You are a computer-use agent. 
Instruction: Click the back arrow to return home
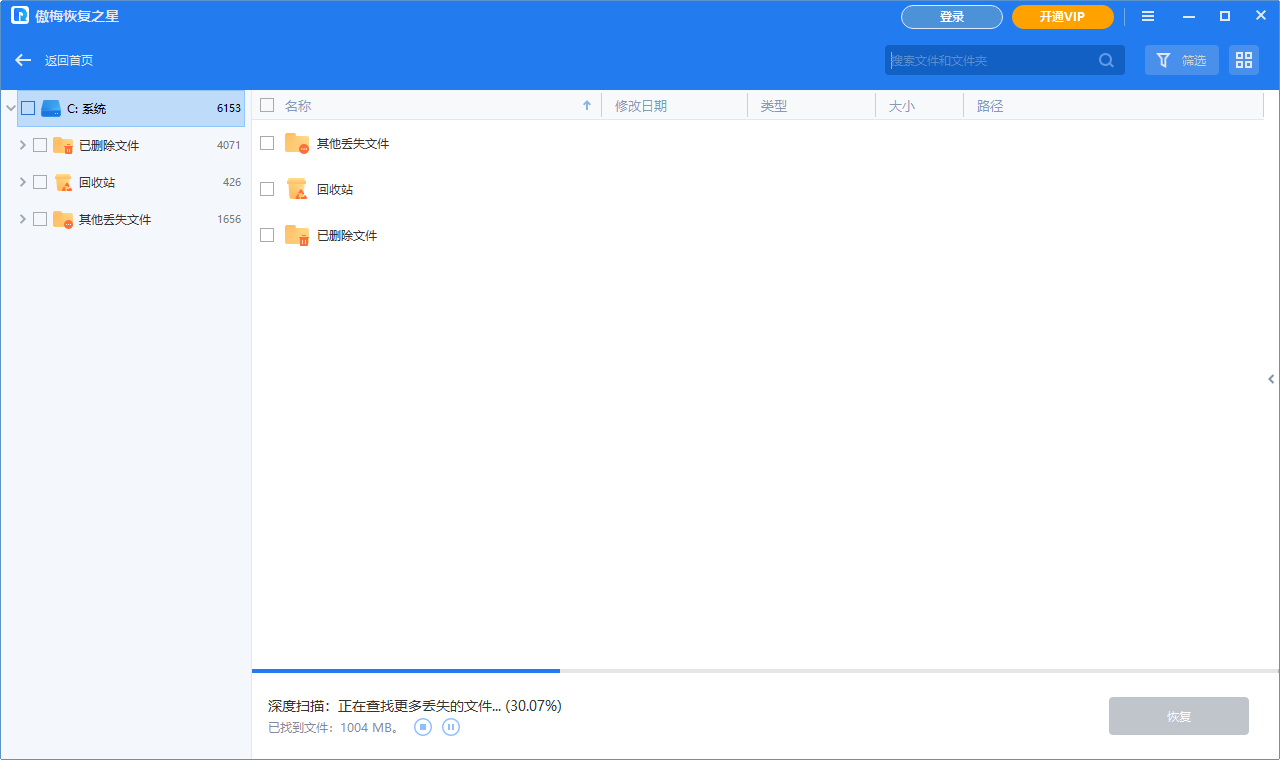pos(22,59)
